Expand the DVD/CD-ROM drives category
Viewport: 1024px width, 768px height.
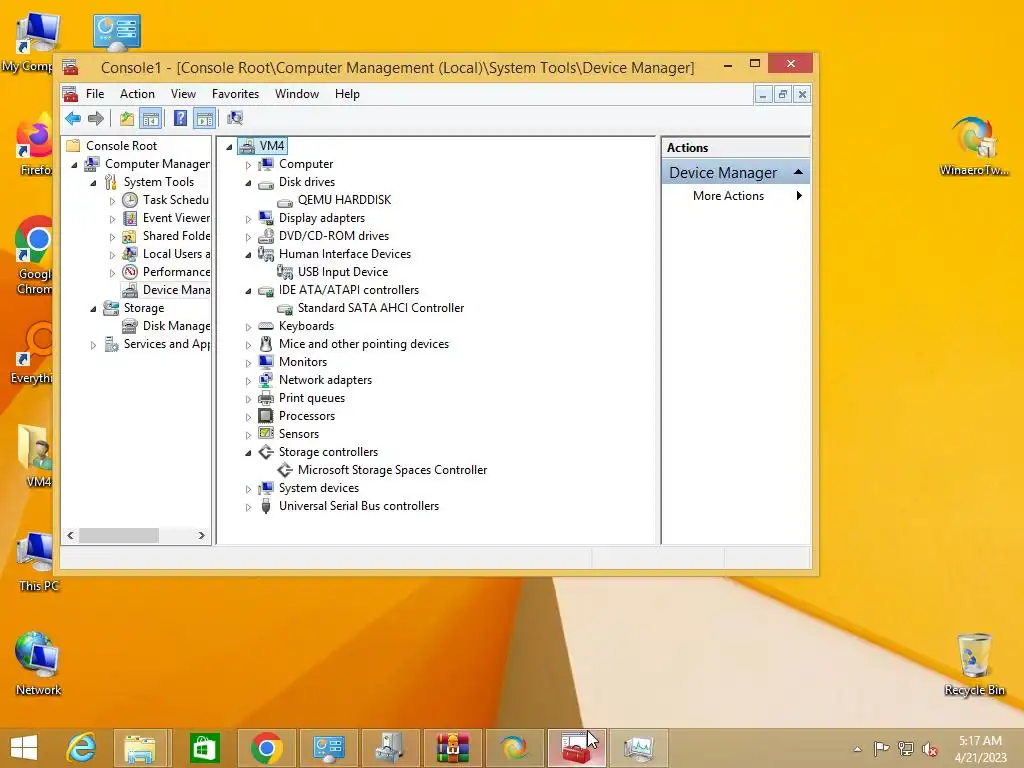[248, 237]
